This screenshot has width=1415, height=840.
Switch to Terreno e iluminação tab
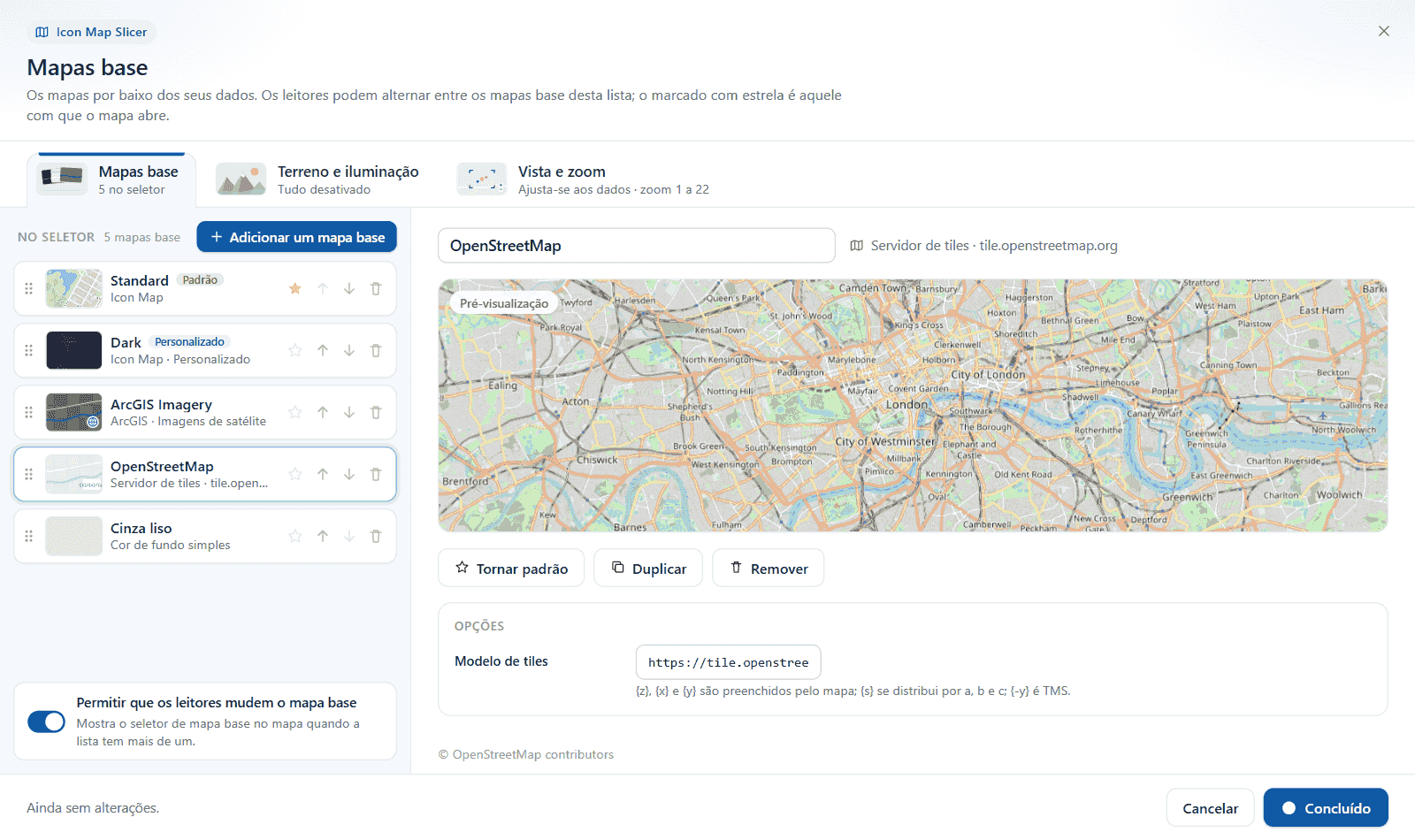pos(318,179)
